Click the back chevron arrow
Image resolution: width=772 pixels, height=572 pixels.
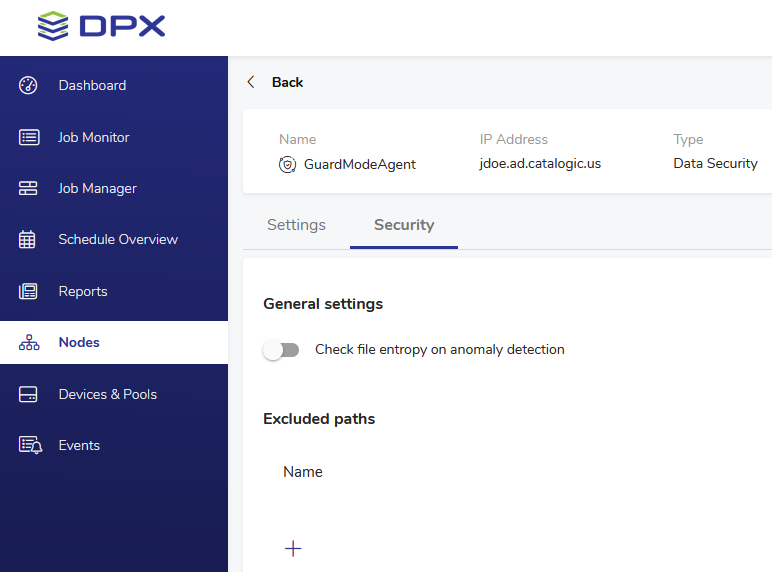251,82
